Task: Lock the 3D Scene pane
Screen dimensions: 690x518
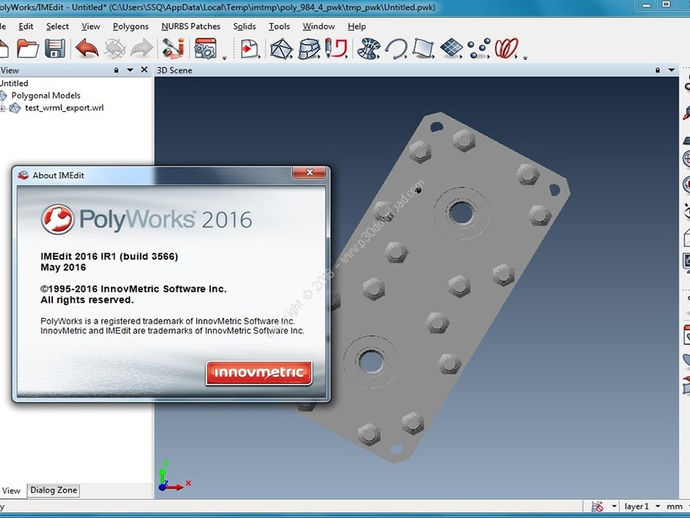Action: tap(658, 70)
